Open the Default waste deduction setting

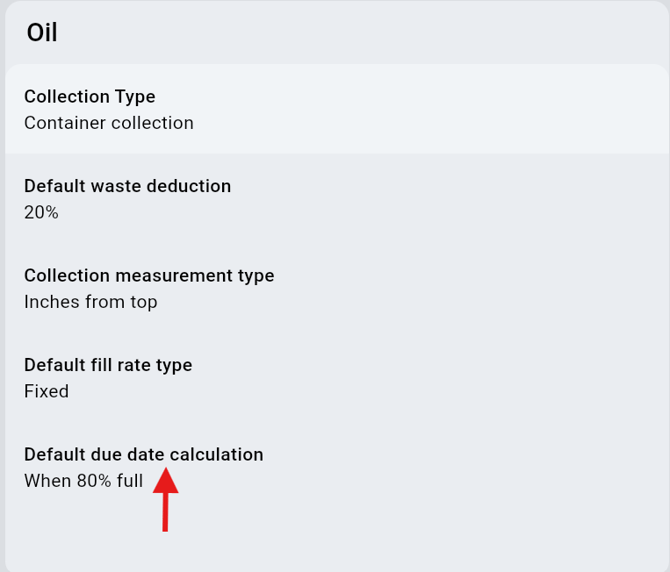tap(127, 186)
